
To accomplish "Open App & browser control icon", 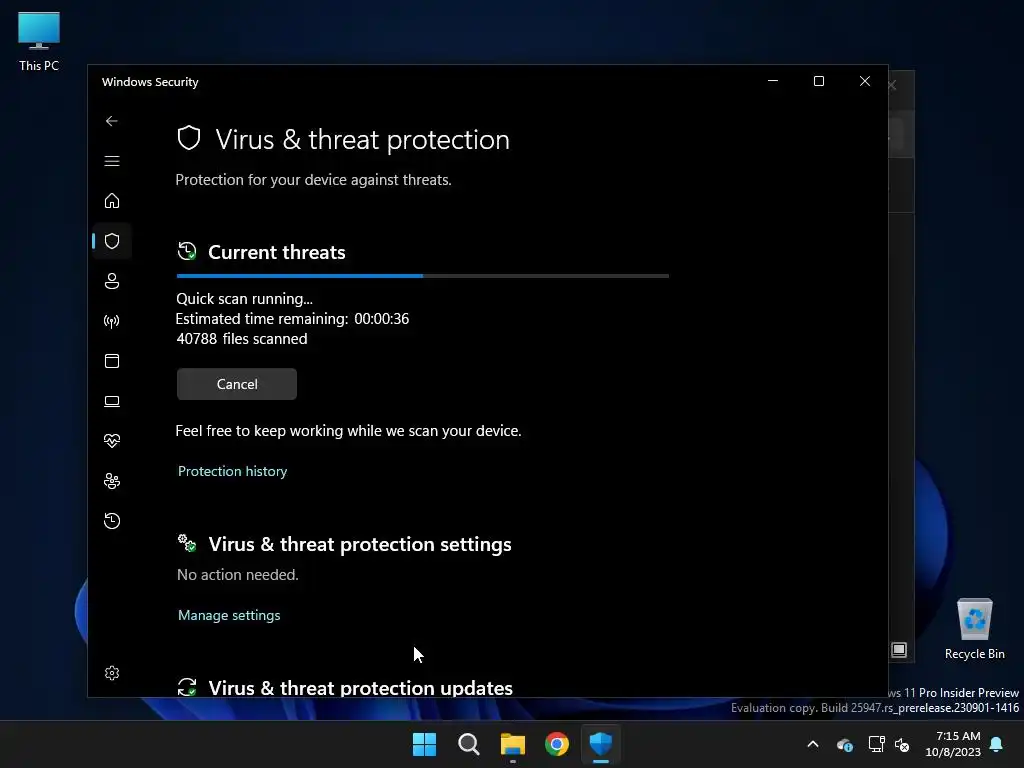I will (112, 361).
